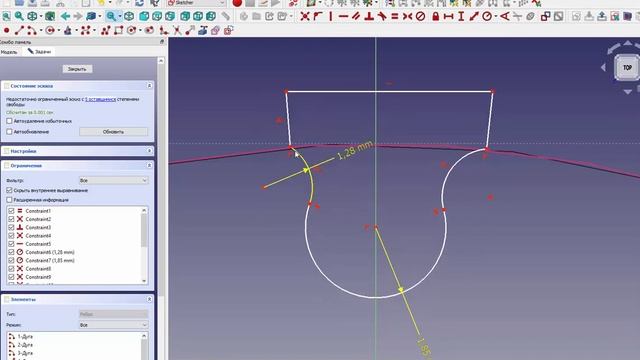Toggle auto-remove redundants checkbox
Viewport: 640px width, 360px height.
9,121
